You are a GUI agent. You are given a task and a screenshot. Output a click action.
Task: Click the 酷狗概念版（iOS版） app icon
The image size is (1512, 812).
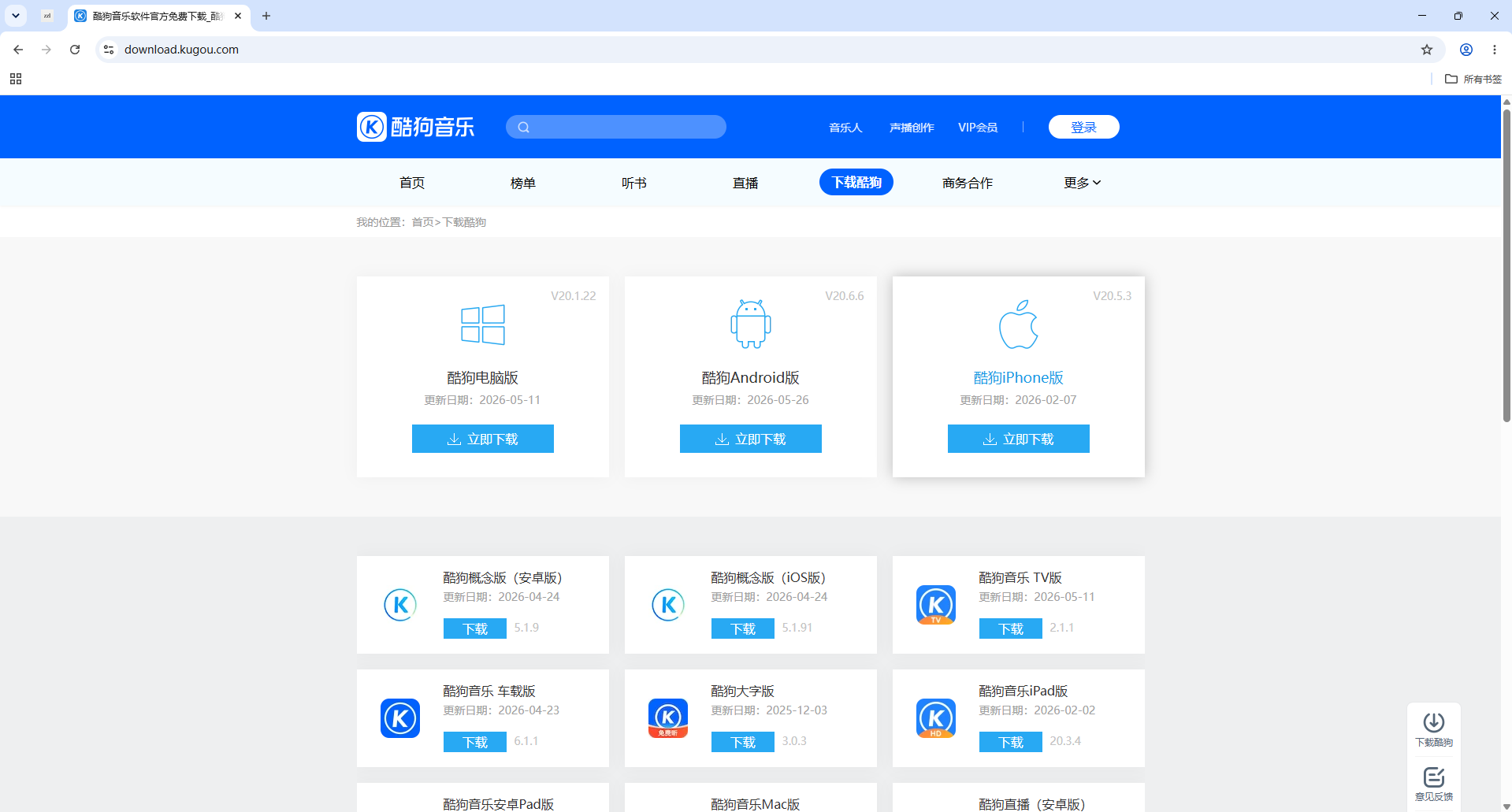point(668,605)
